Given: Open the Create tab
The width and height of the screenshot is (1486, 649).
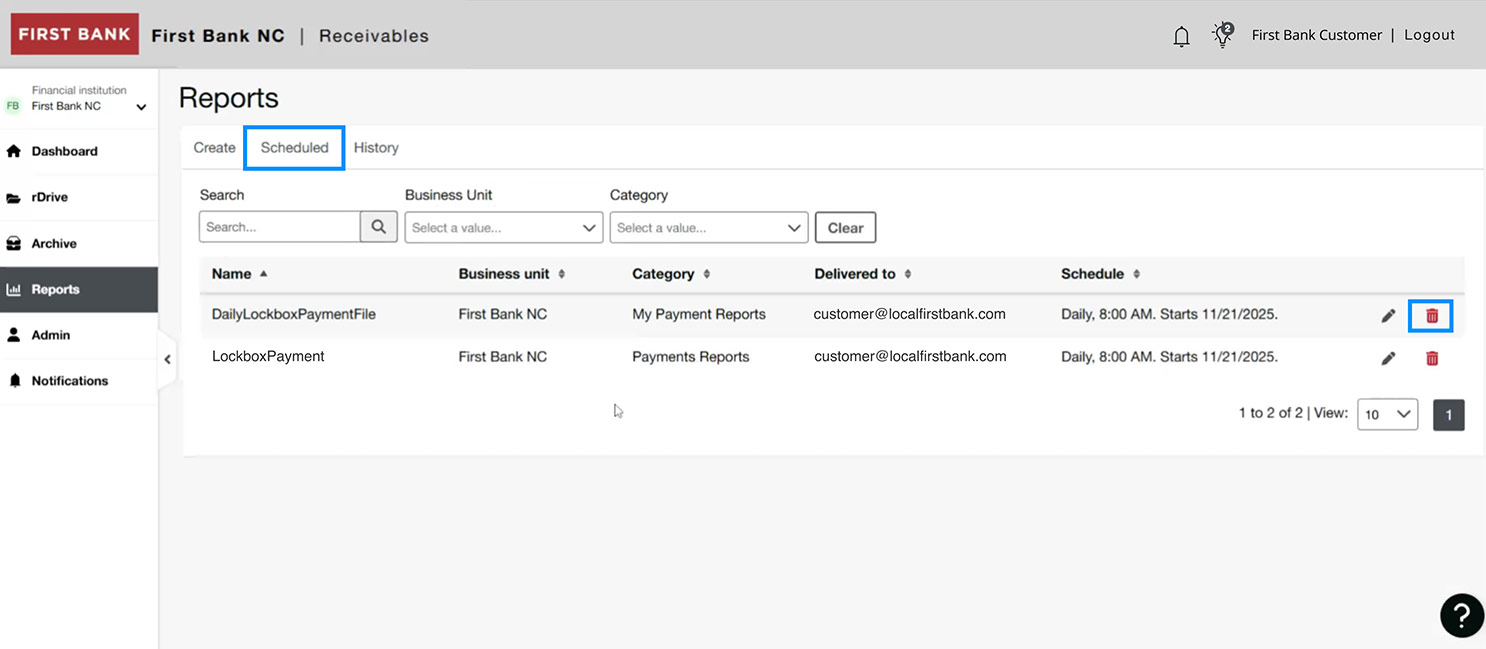Looking at the screenshot, I should point(213,147).
